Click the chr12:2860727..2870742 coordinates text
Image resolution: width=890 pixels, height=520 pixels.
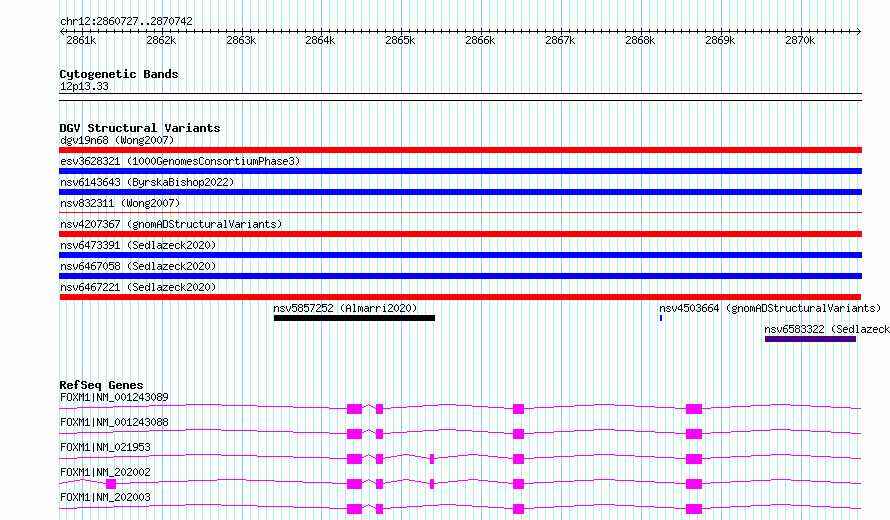tap(126, 21)
